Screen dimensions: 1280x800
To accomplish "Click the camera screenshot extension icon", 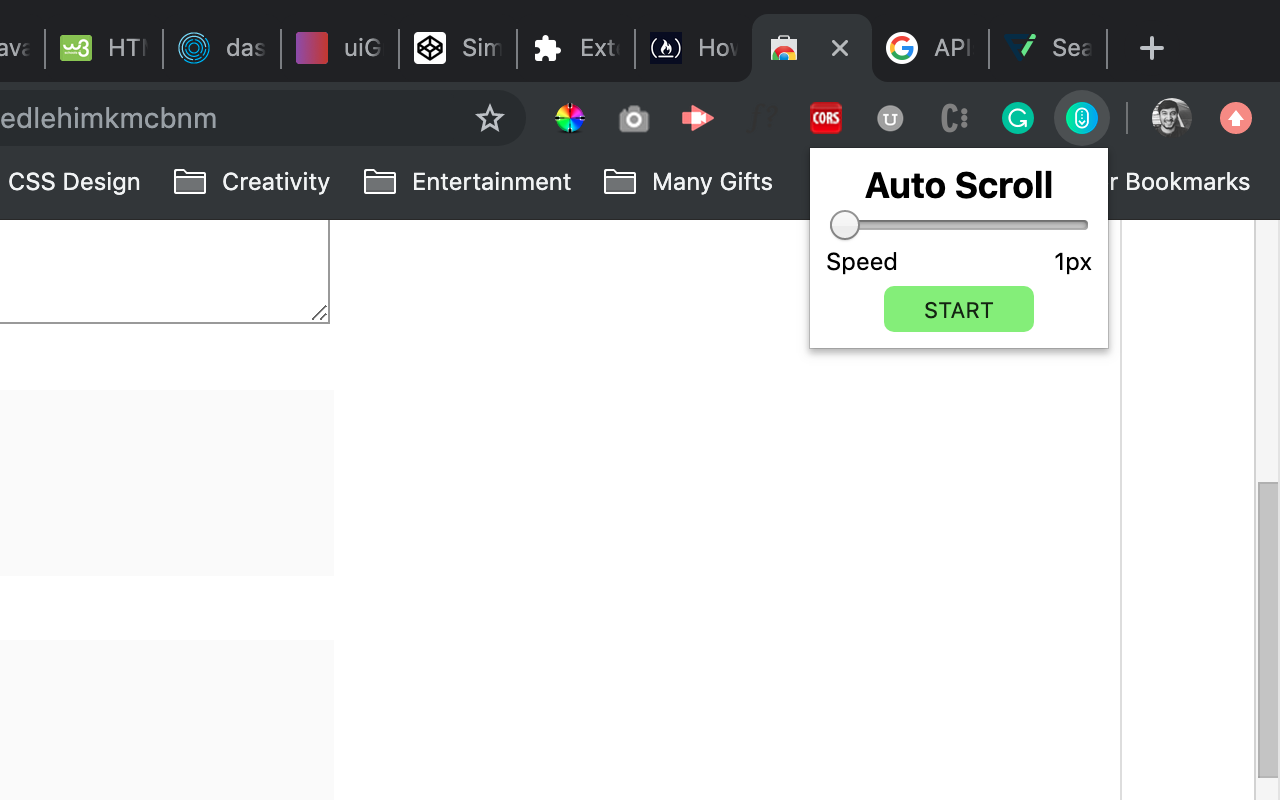I will (634, 119).
